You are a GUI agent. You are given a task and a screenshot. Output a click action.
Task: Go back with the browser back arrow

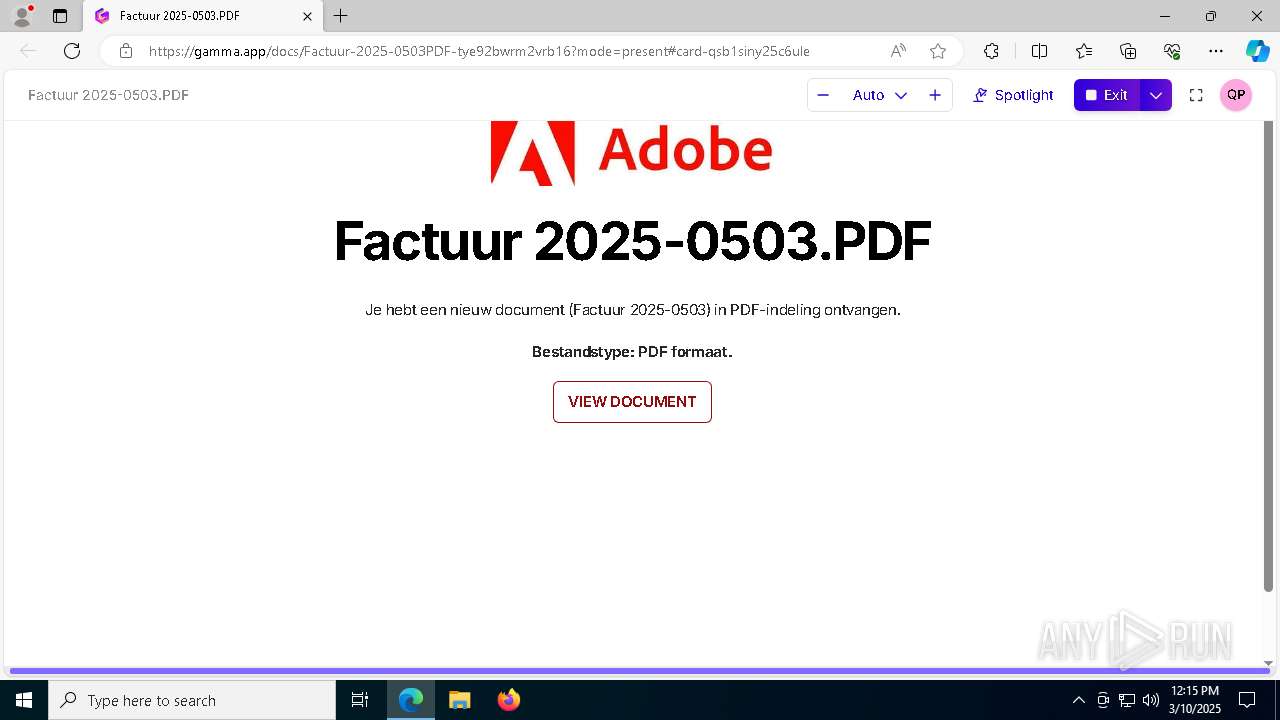(x=28, y=51)
